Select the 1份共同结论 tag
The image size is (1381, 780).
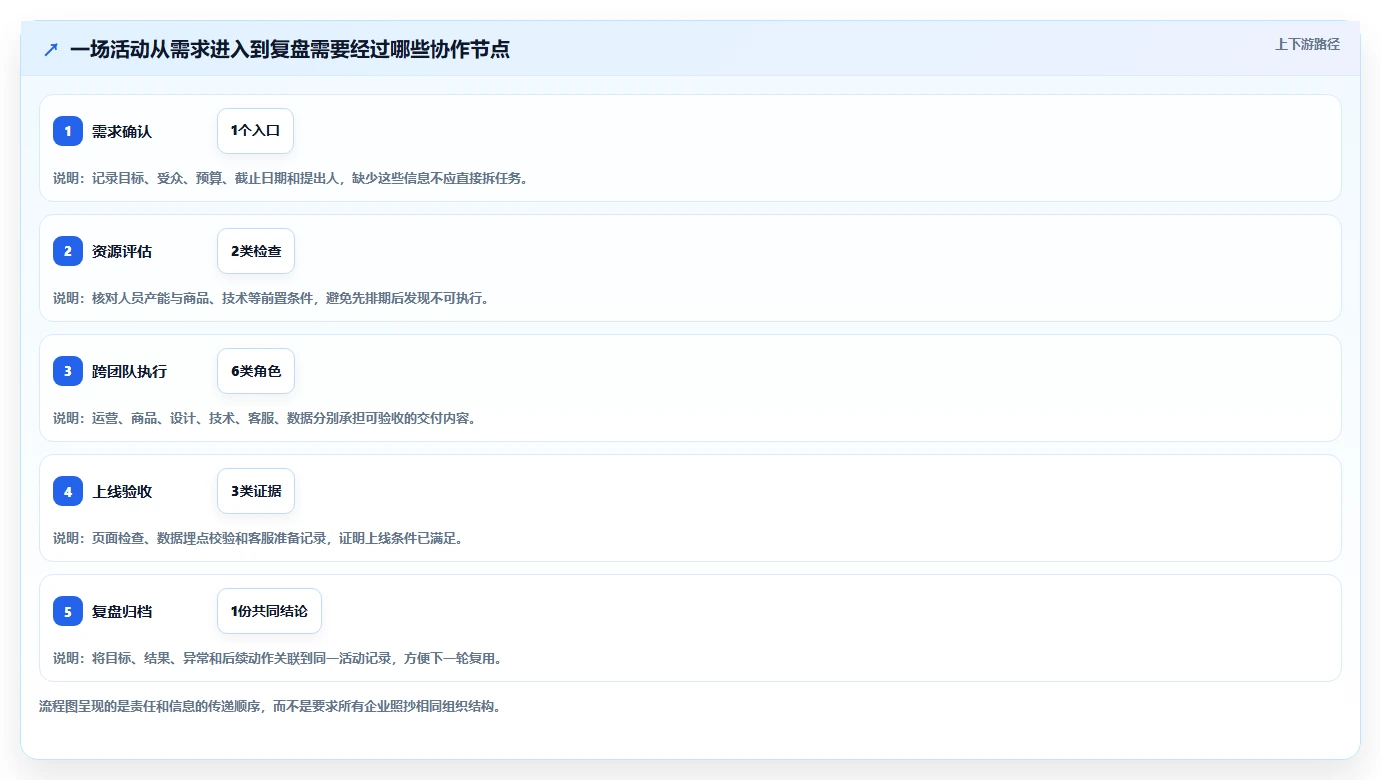coord(269,611)
